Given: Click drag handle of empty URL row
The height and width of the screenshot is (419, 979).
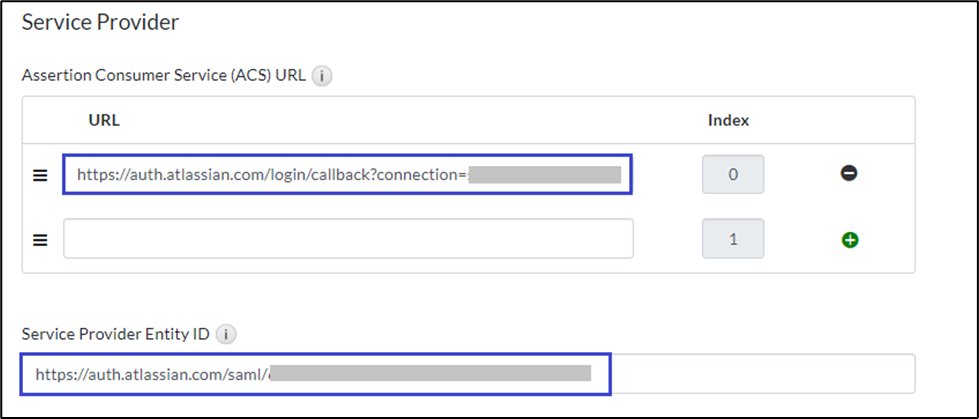Looking at the screenshot, I should (x=40, y=239).
